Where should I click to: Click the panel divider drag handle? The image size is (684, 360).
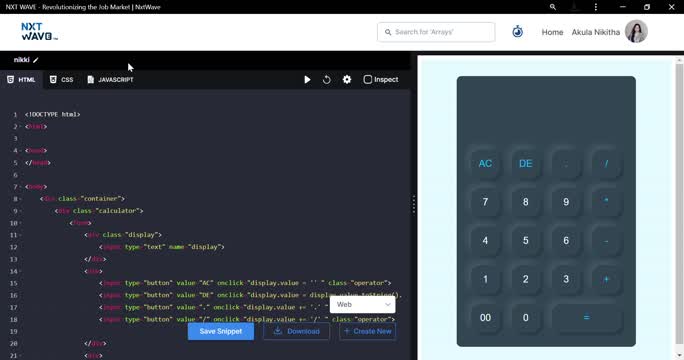pyautogui.click(x=414, y=204)
